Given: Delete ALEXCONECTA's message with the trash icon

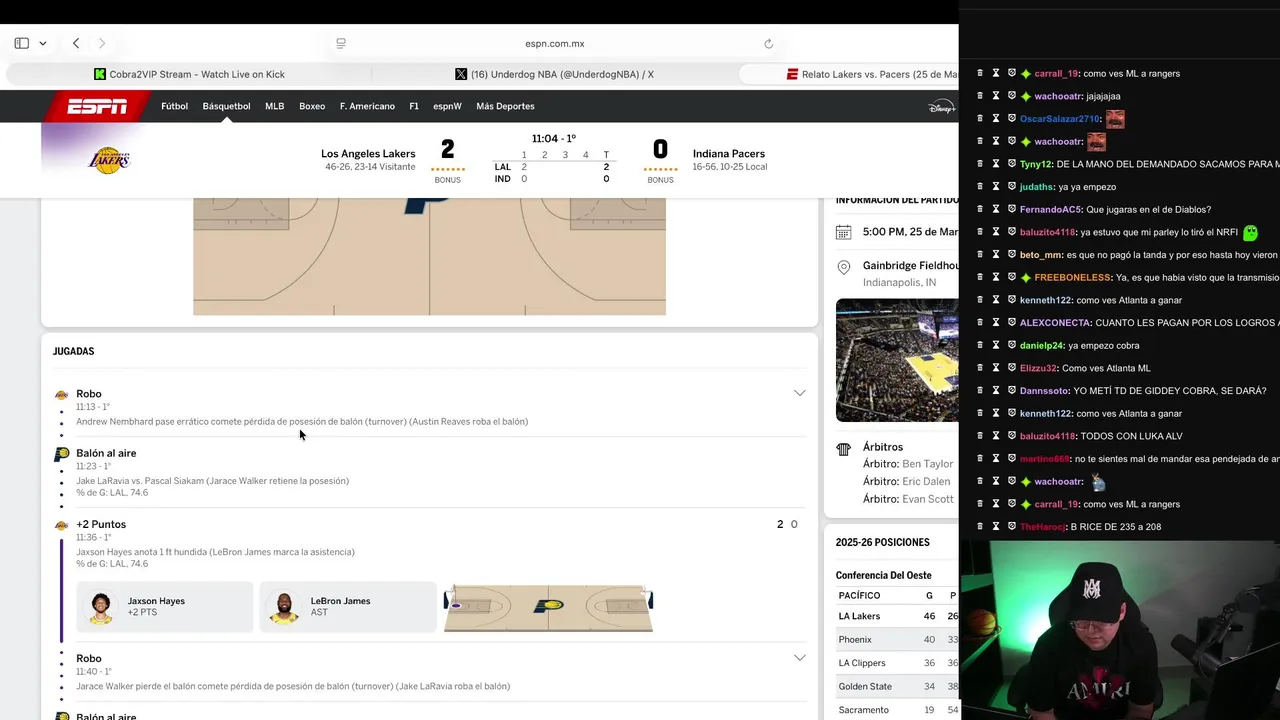Looking at the screenshot, I should 980,323.
